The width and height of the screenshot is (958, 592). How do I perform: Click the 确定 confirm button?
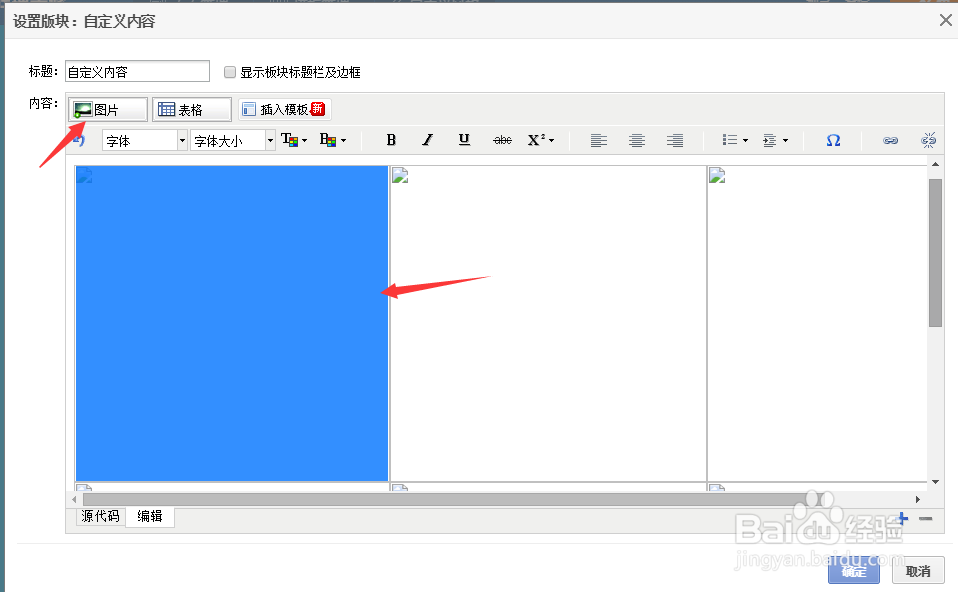point(854,571)
